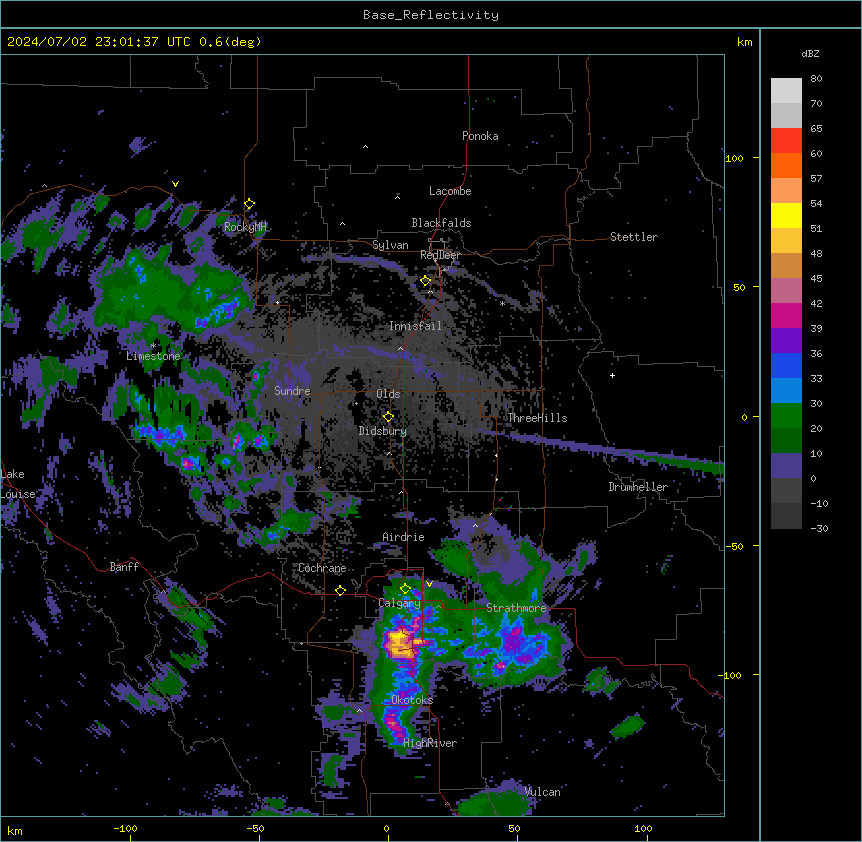Click yellow diamond marker below Cochrane
The height and width of the screenshot is (842, 862).
click(x=340, y=590)
